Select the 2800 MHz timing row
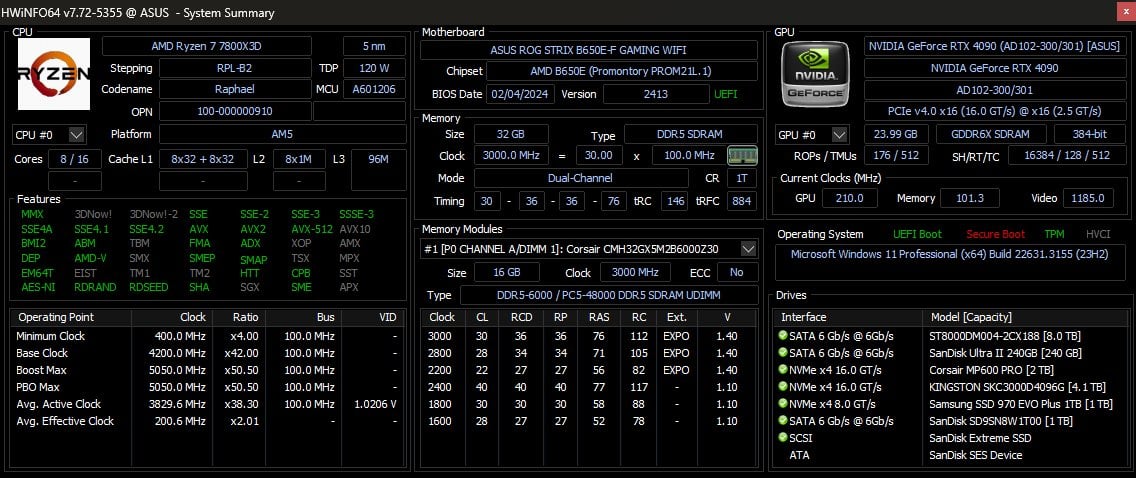 (x=589, y=353)
